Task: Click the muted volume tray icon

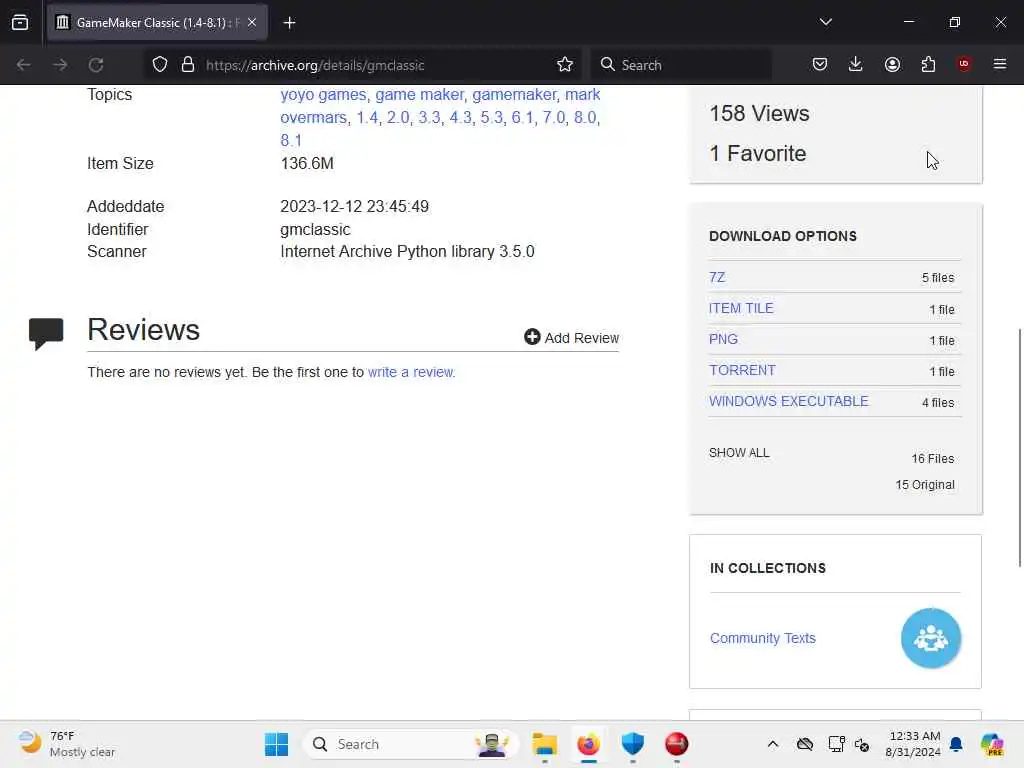Action: [x=861, y=744]
